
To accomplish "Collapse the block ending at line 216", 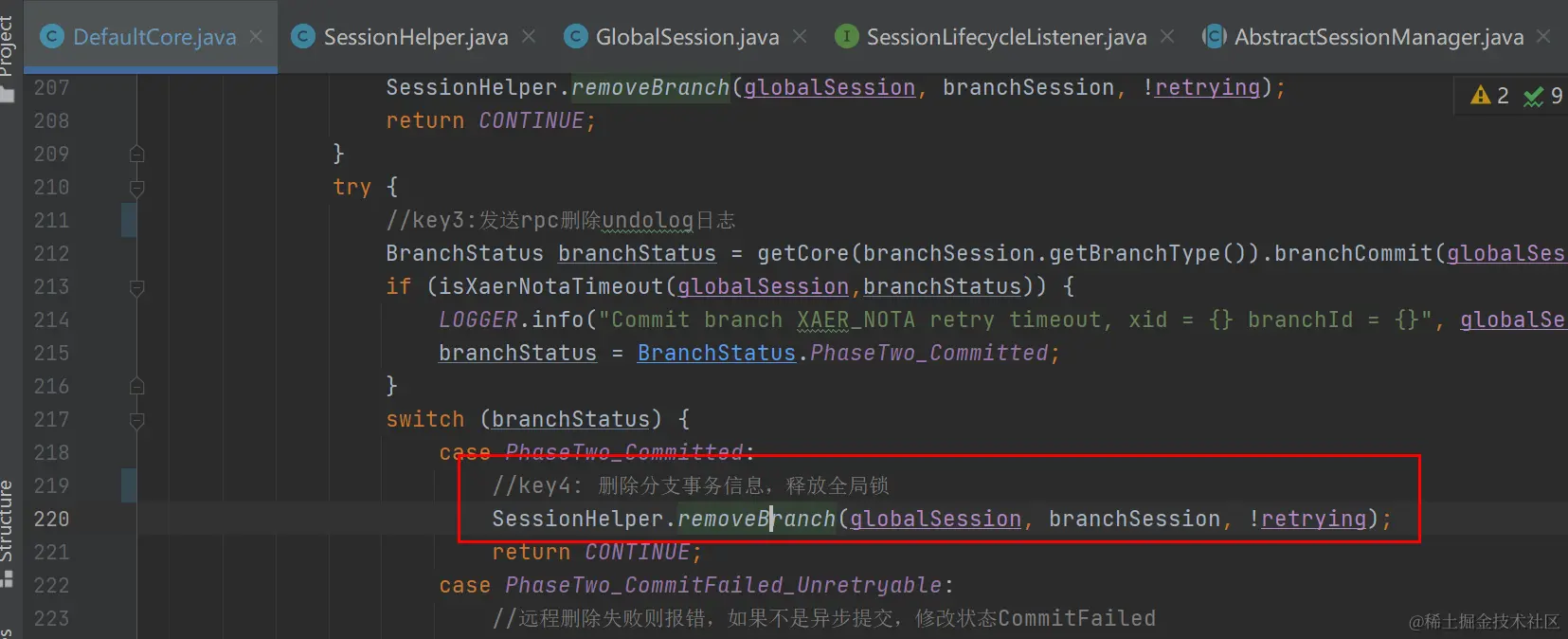I will [136, 386].
